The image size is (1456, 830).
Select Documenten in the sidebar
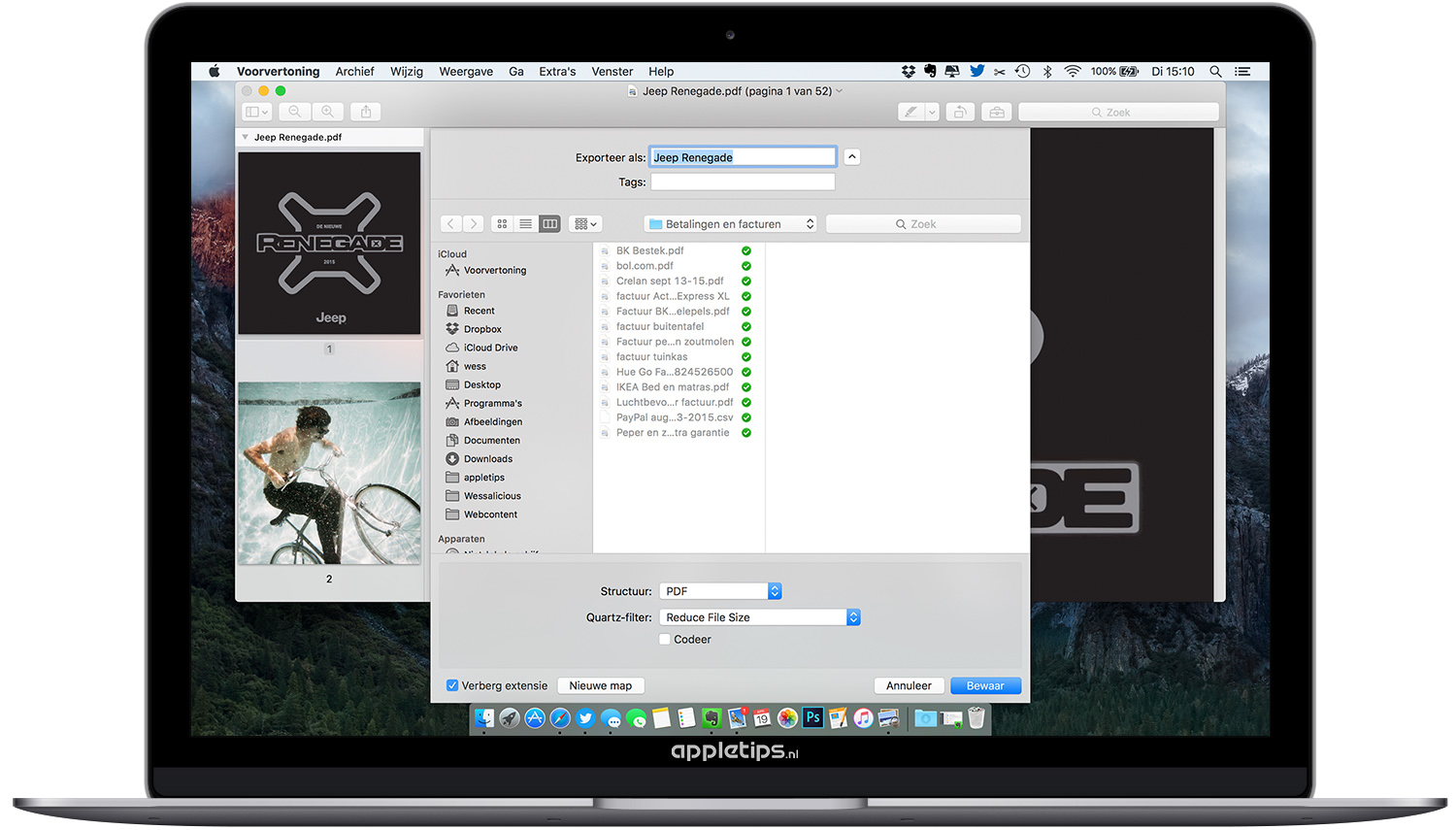coord(491,441)
